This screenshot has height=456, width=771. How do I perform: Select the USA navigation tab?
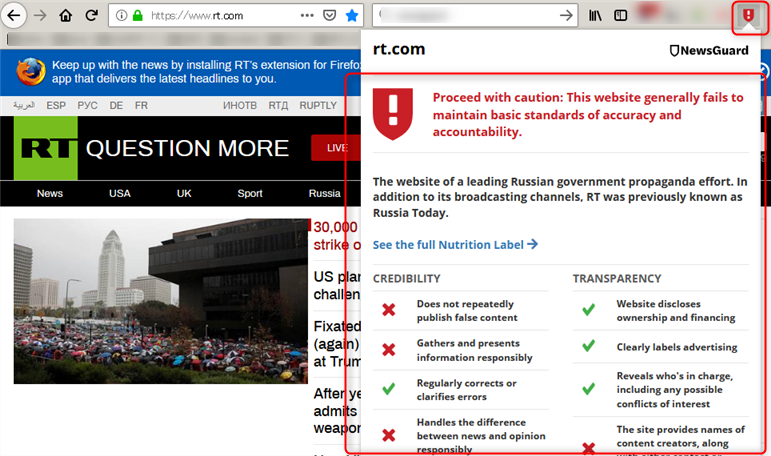120,193
